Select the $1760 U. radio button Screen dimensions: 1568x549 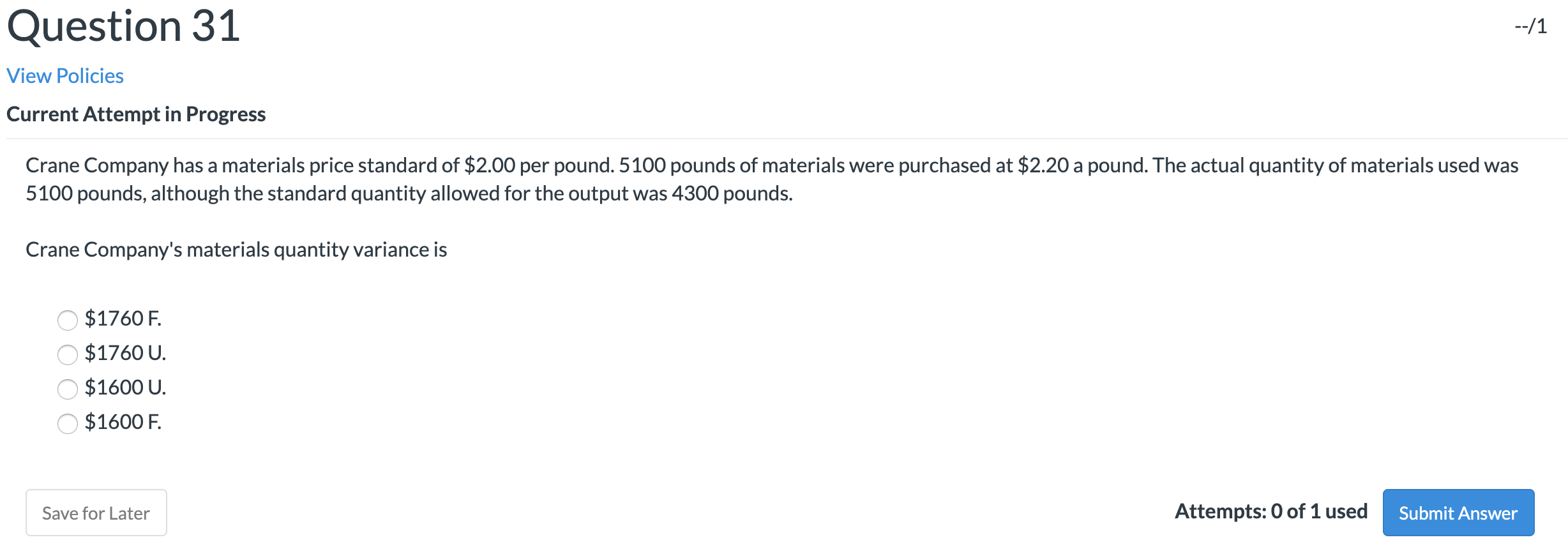pyautogui.click(x=67, y=354)
